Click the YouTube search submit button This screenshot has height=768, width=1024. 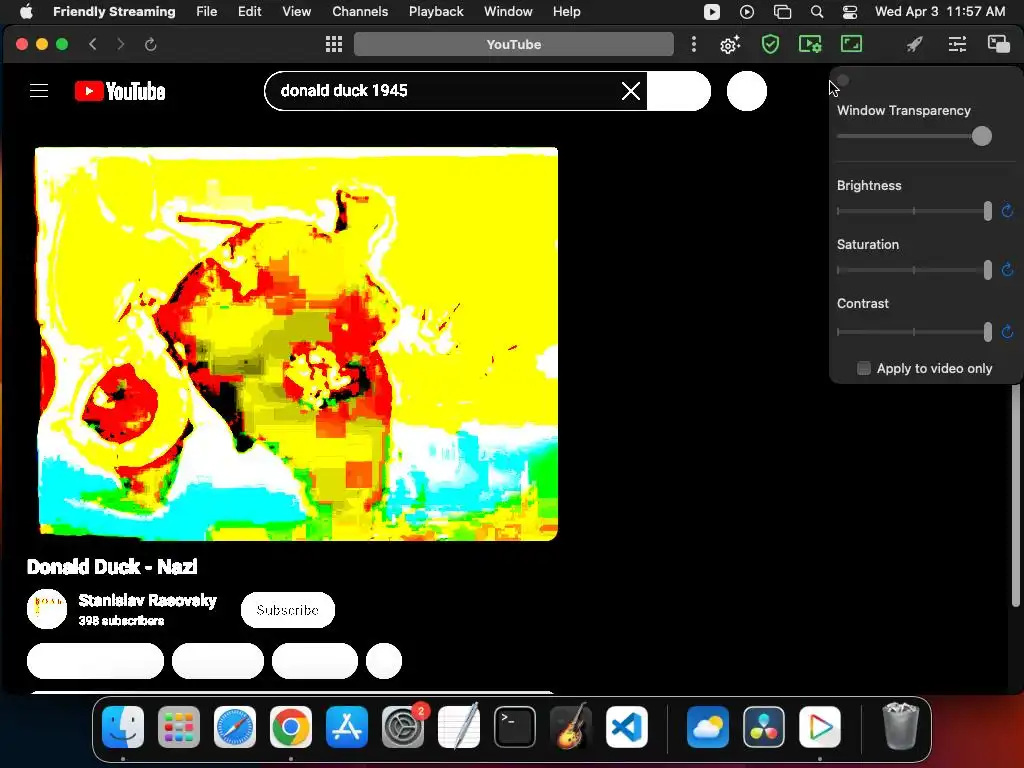(679, 91)
